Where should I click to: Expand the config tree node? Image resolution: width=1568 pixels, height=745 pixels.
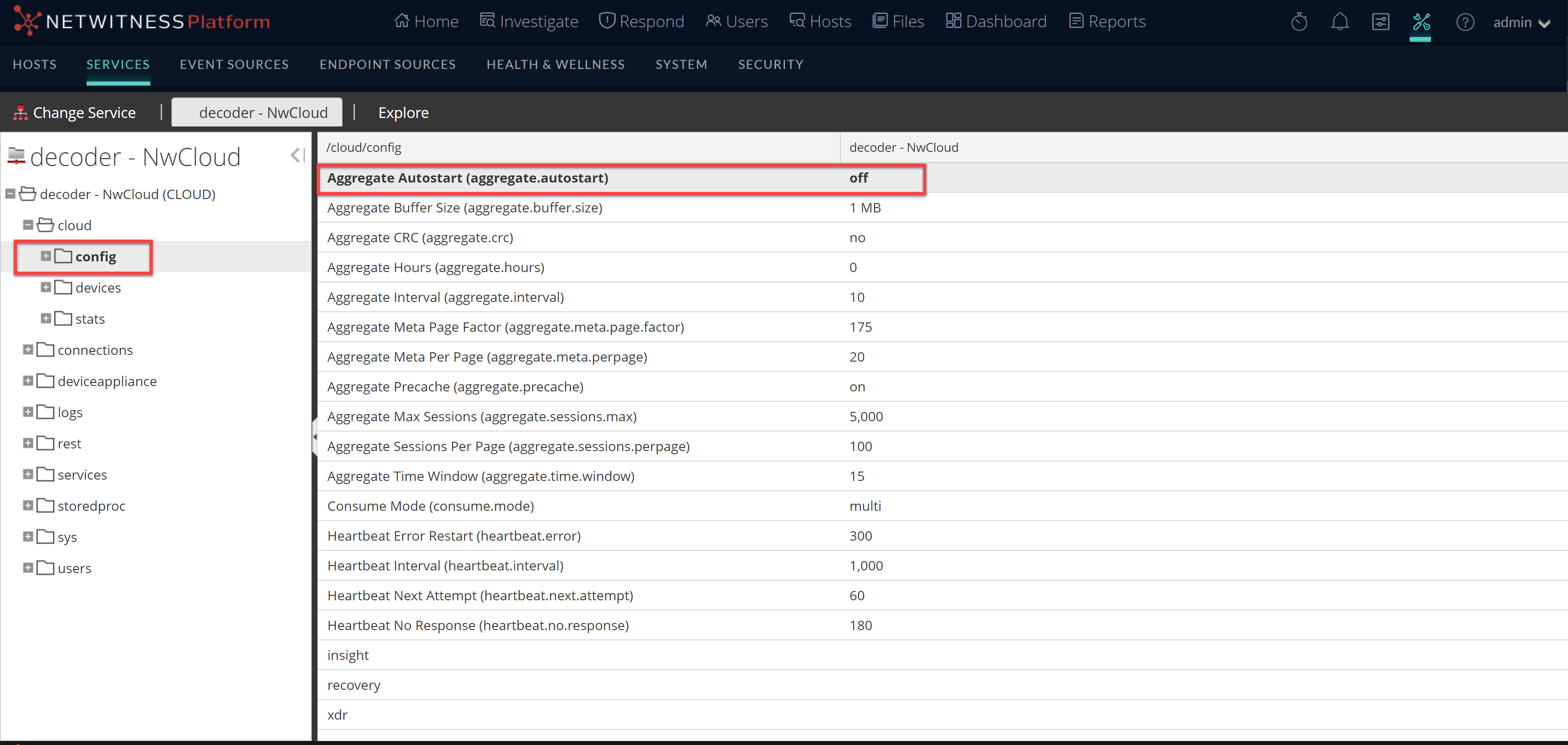46,256
